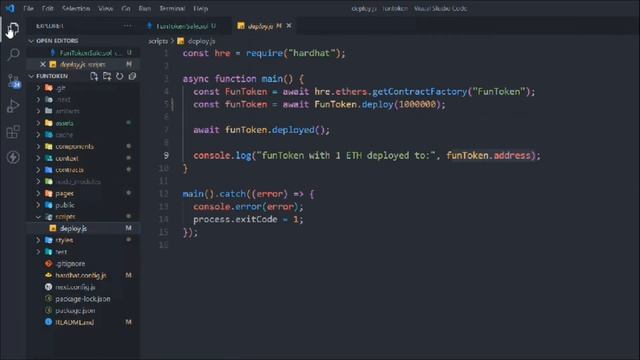Screen dimensions: 640x360
Task: Create a new file in FUNTOKEN
Action: tap(94, 76)
